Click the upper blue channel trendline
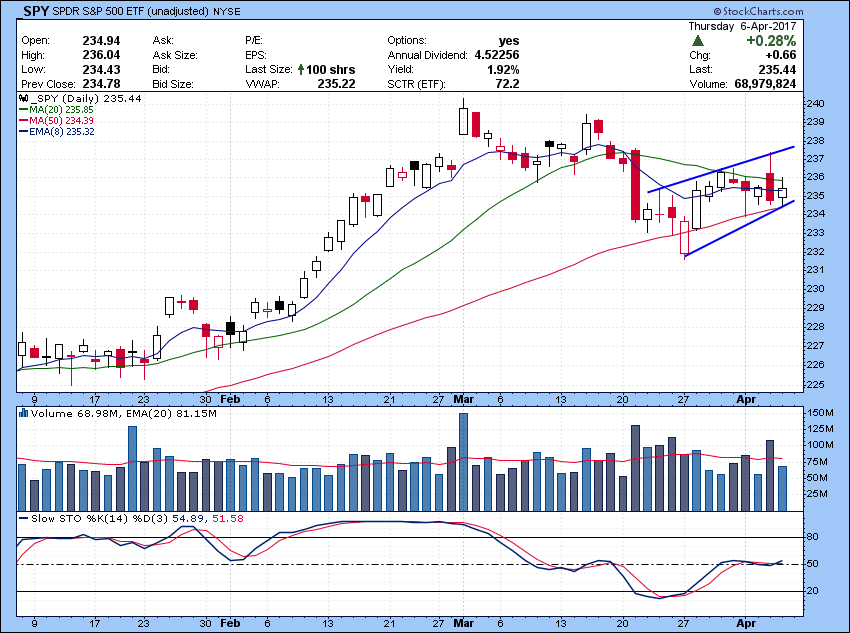 click(x=721, y=170)
